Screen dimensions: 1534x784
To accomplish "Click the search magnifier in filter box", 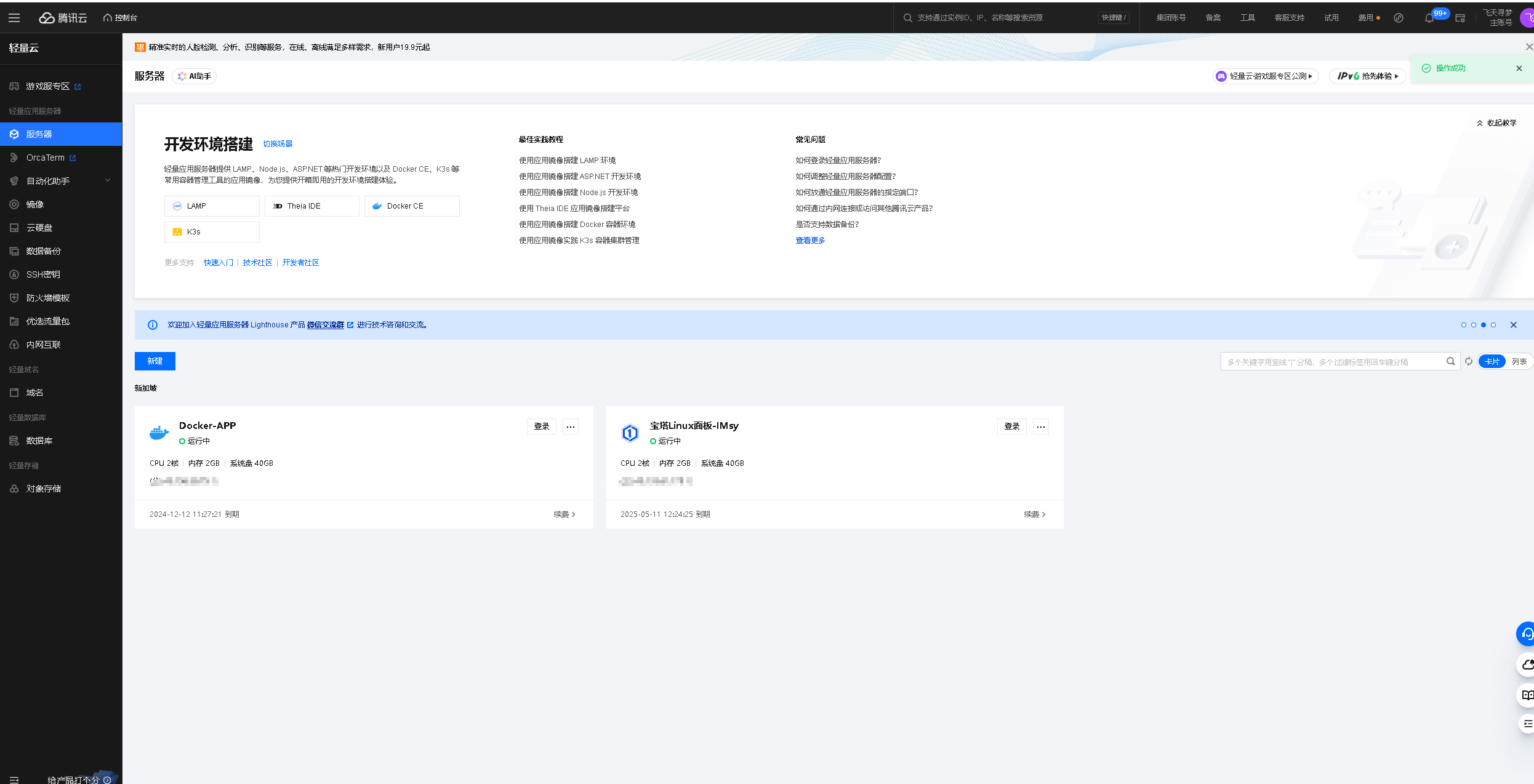I will [x=1450, y=362].
